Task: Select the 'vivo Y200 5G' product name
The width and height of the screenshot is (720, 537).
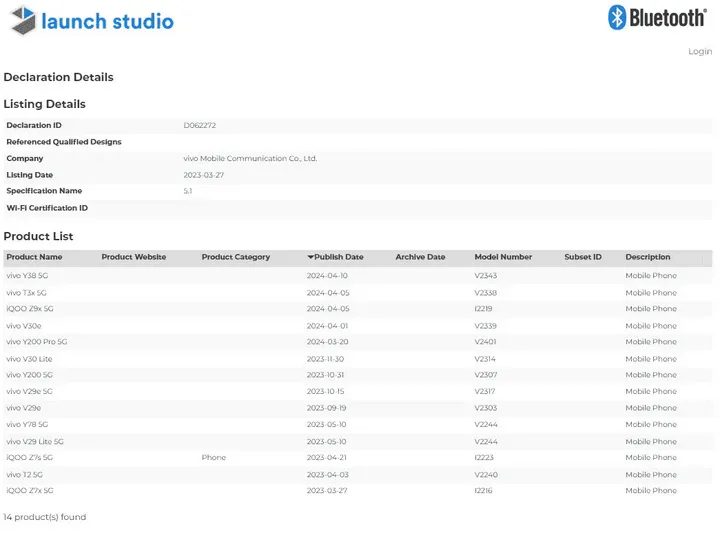Action: click(x=29, y=375)
